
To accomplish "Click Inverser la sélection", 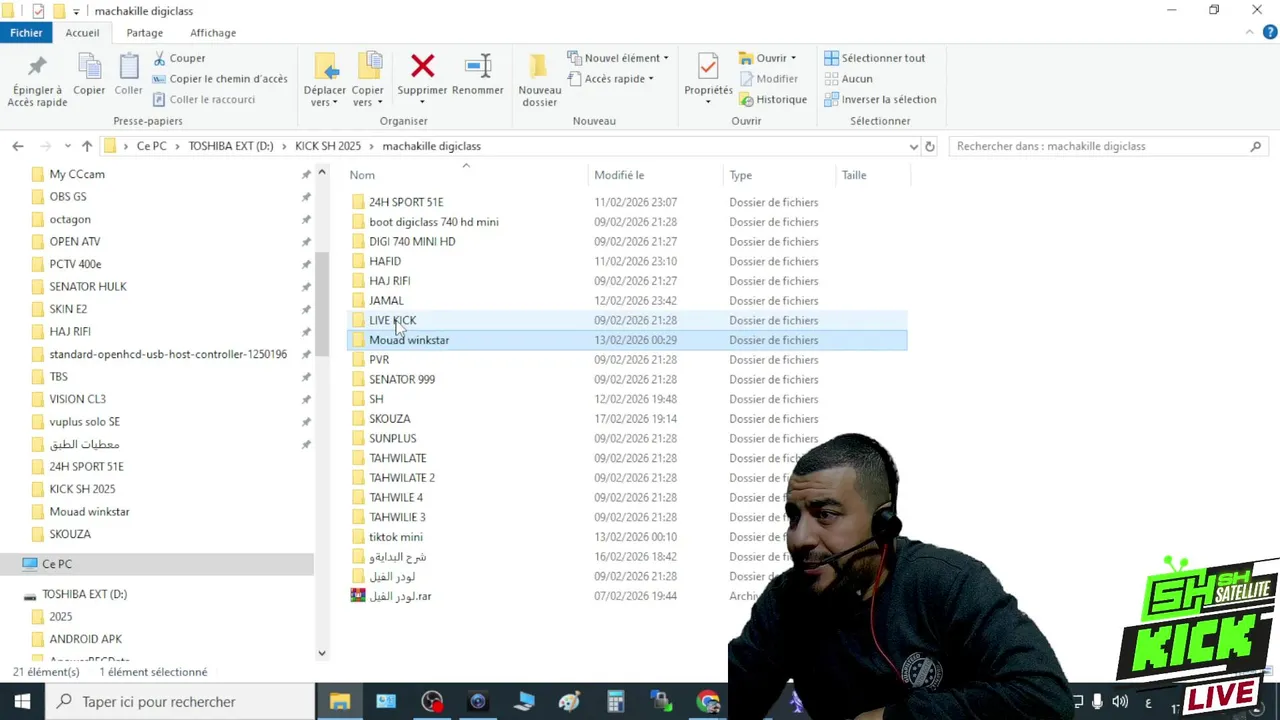I will click(880, 99).
